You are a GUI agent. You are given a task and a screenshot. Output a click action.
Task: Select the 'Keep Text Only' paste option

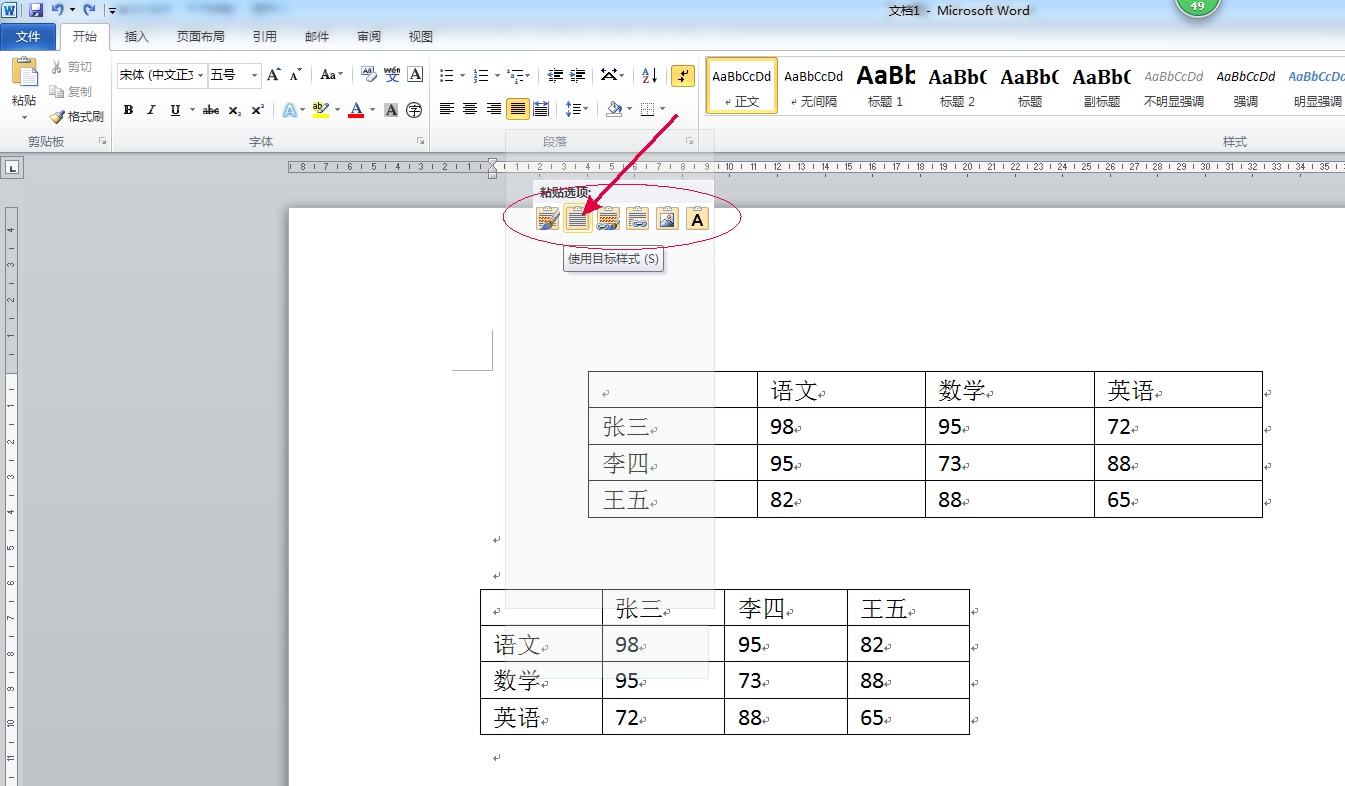[x=698, y=219]
